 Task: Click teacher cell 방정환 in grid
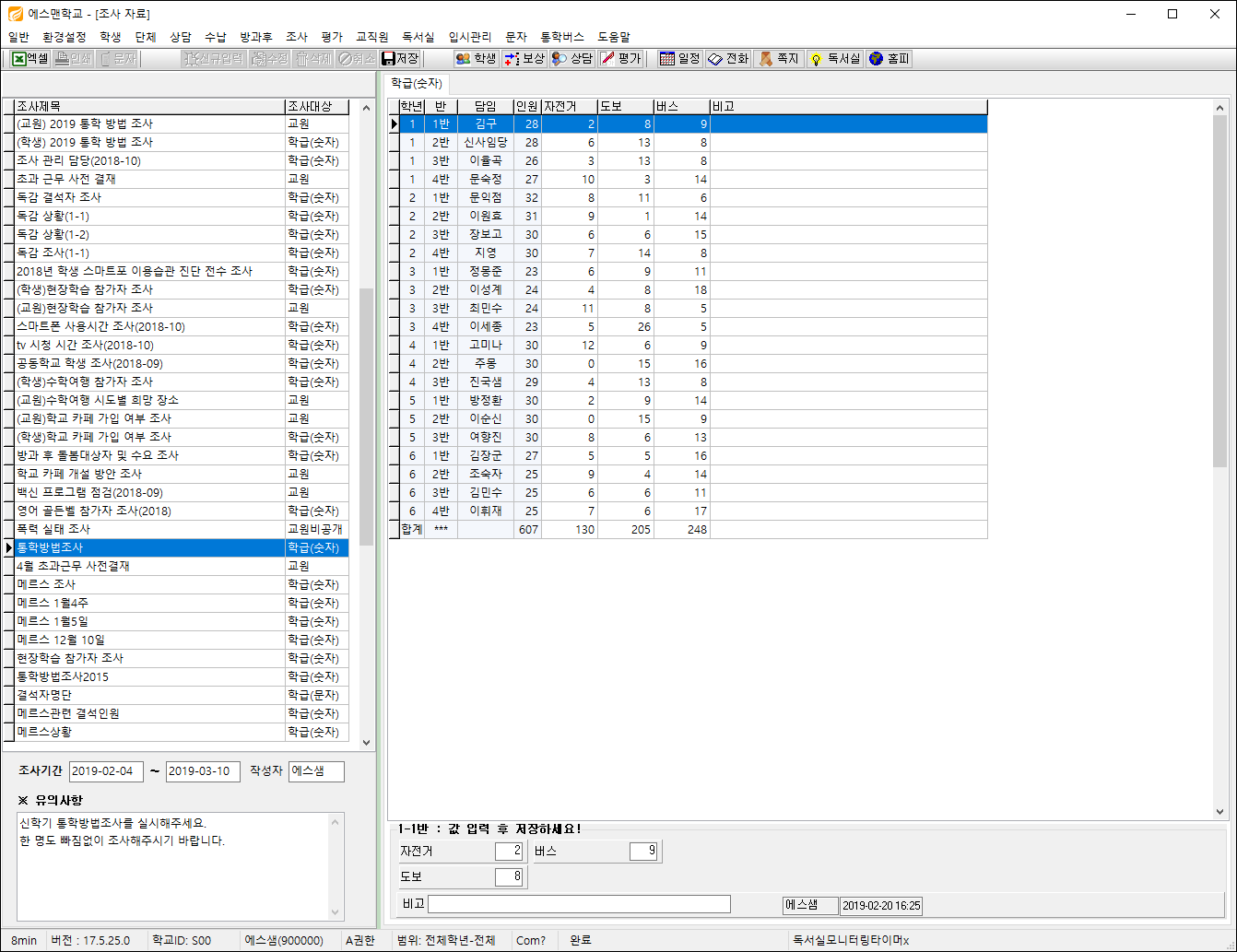tap(486, 400)
